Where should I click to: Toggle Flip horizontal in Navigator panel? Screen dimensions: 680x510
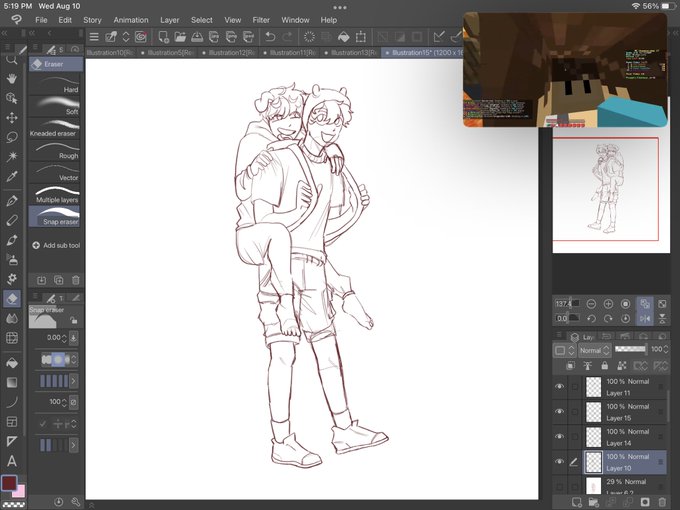point(645,318)
